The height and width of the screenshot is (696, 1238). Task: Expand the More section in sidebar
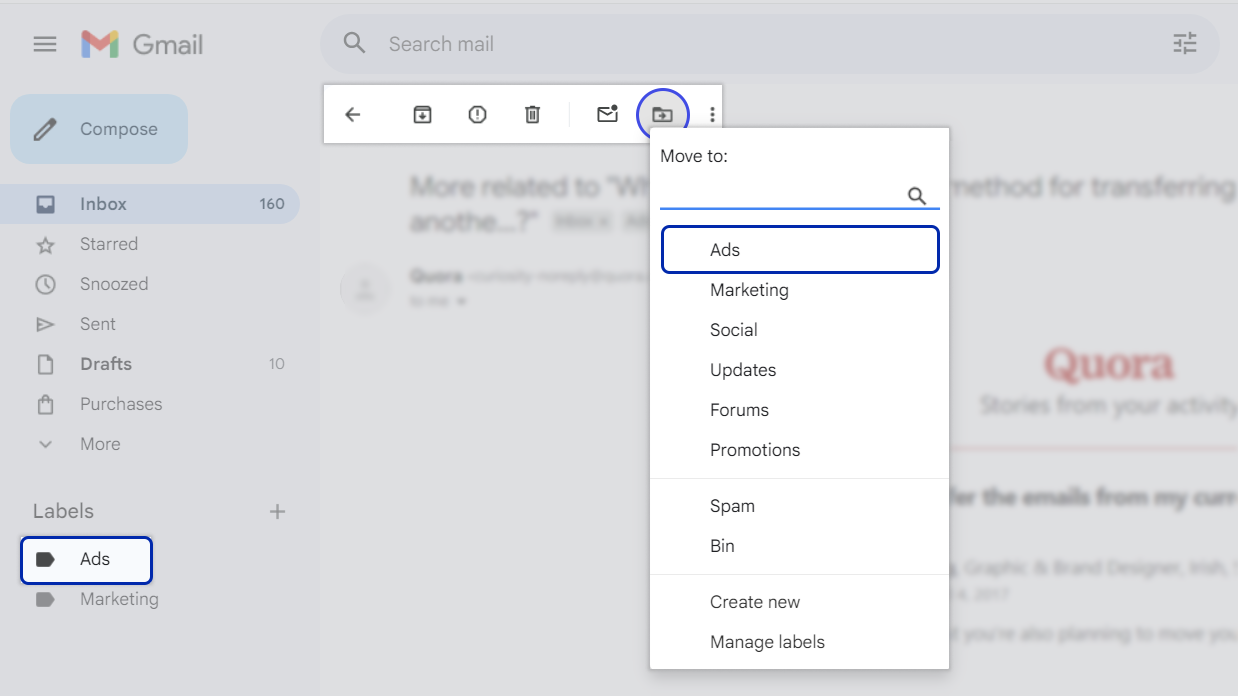click(x=100, y=443)
